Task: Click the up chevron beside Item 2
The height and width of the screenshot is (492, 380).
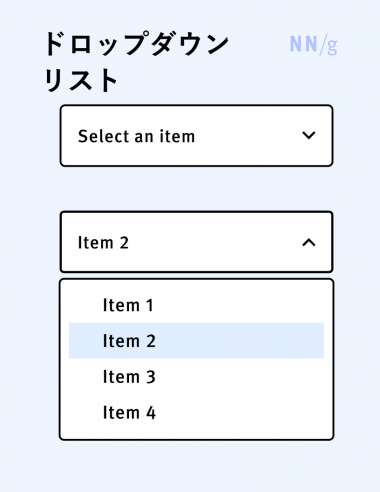Action: (x=309, y=242)
